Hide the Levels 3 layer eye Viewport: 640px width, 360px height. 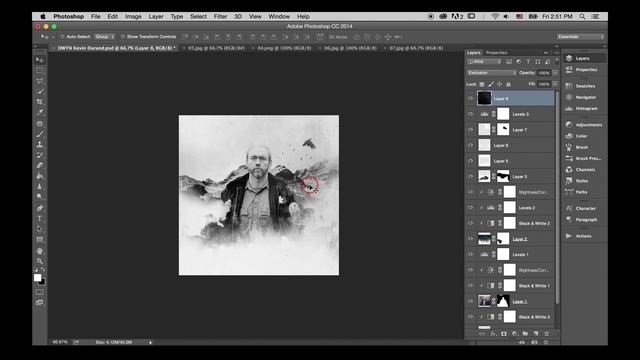(x=470, y=114)
